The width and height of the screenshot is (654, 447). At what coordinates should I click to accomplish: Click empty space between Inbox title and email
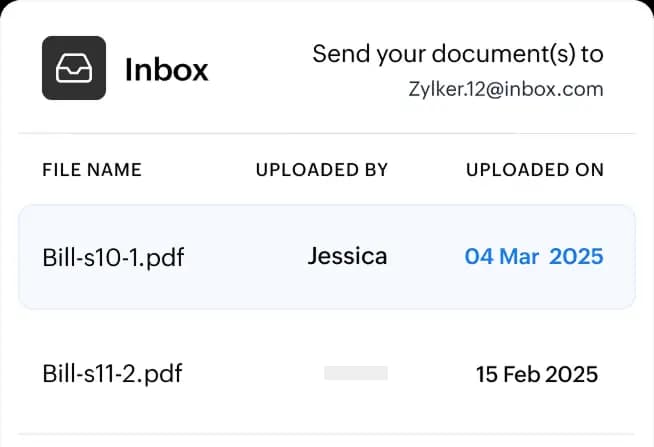pyautogui.click(x=259, y=69)
